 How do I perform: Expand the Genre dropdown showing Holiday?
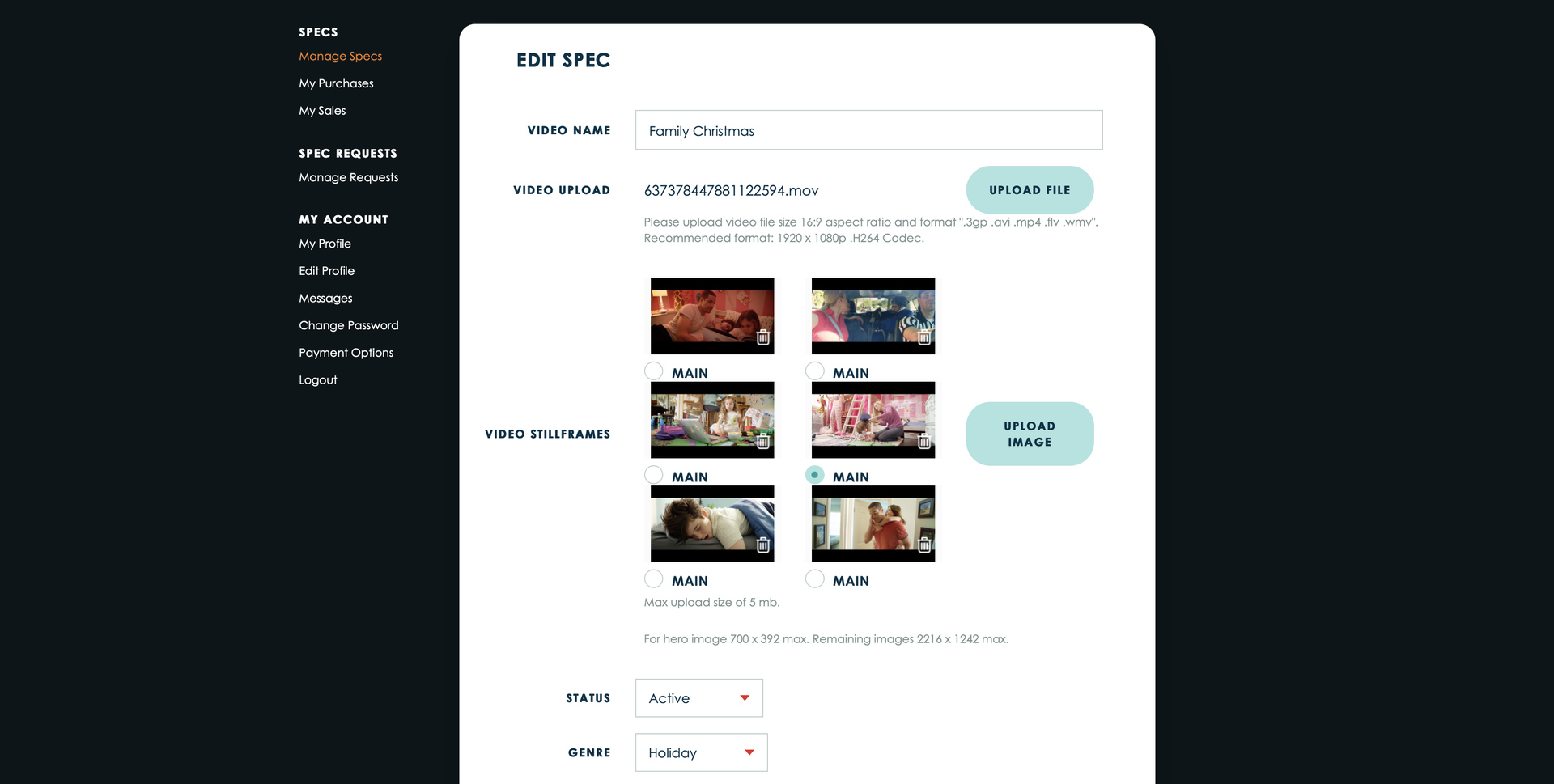tap(701, 752)
